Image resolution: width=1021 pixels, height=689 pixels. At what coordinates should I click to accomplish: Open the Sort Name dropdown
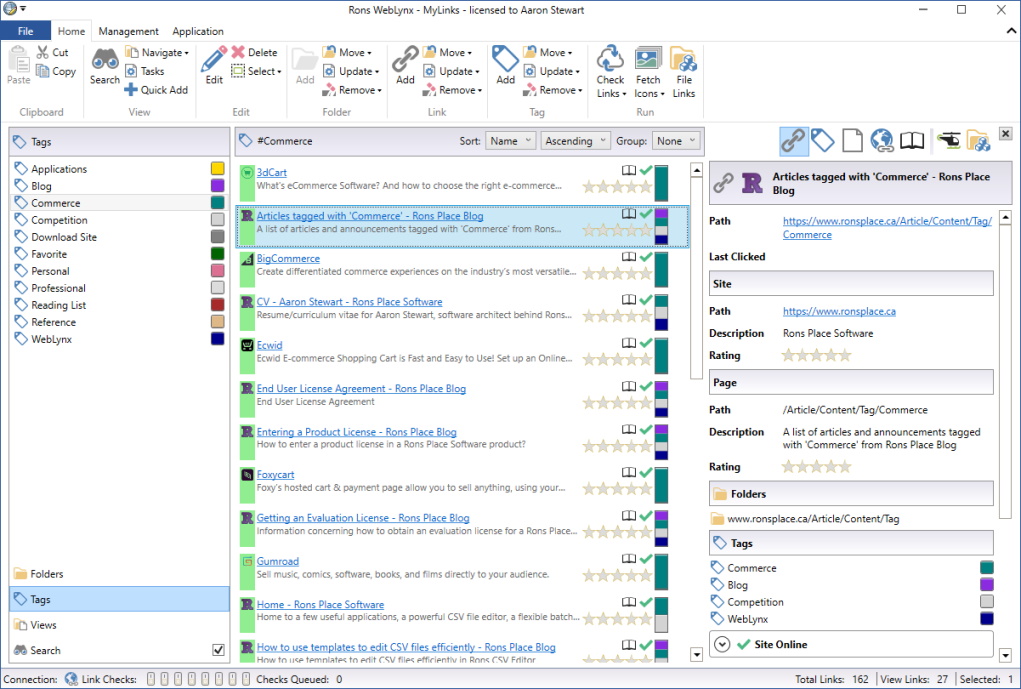pos(510,141)
